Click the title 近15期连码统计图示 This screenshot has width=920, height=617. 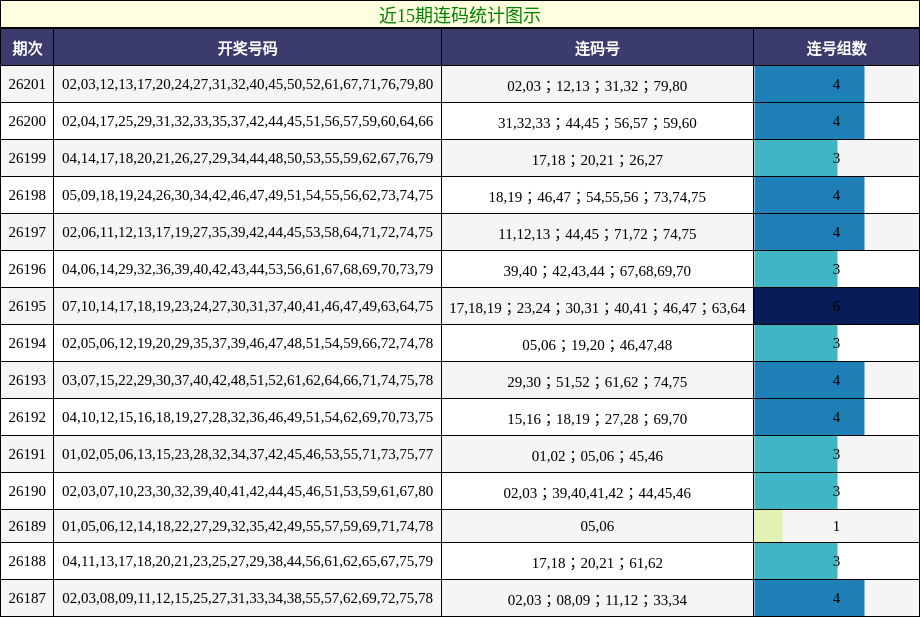459,15
